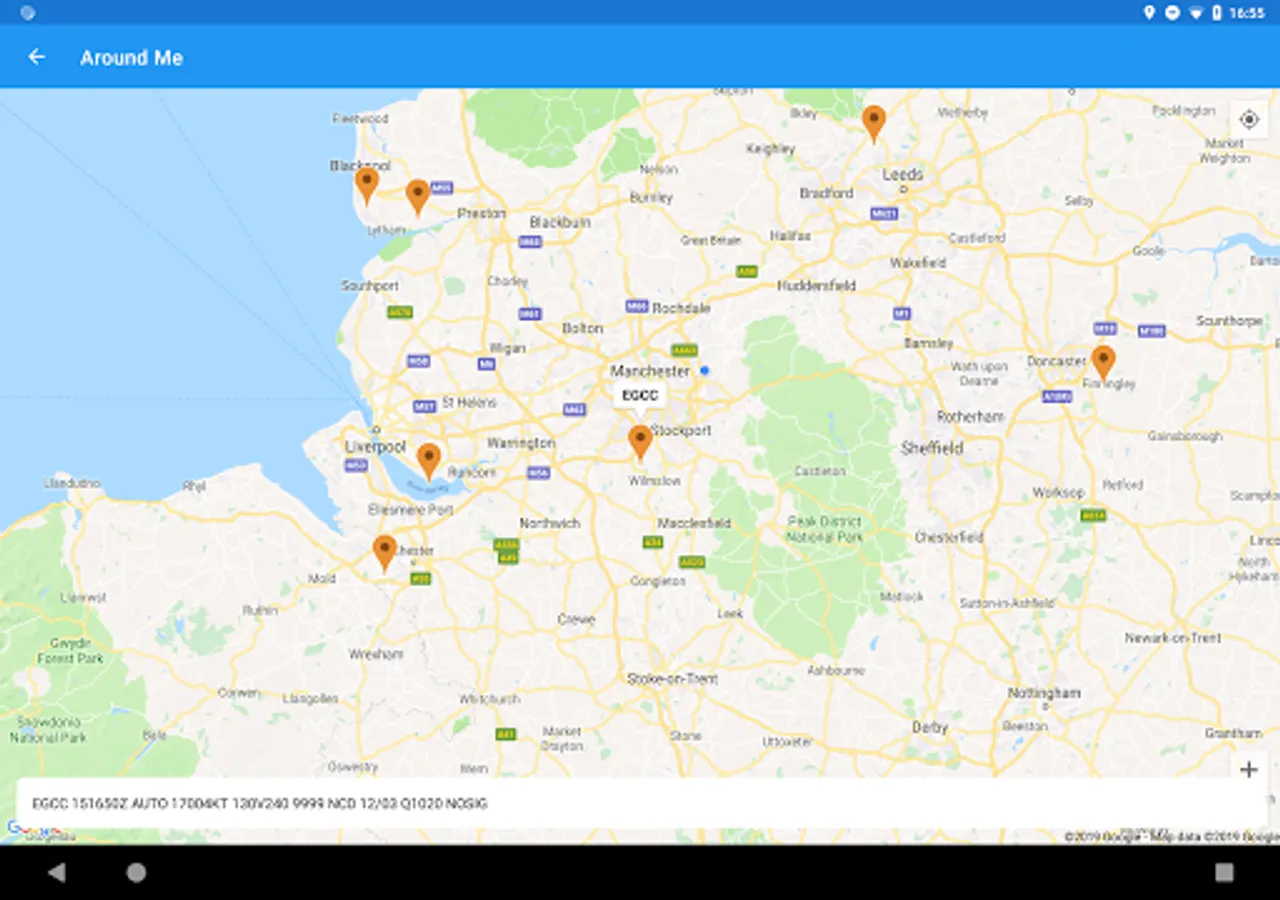Tap the Liverpool airport marker near Runcorn
Image resolution: width=1280 pixels, height=900 pixels.
click(x=429, y=461)
